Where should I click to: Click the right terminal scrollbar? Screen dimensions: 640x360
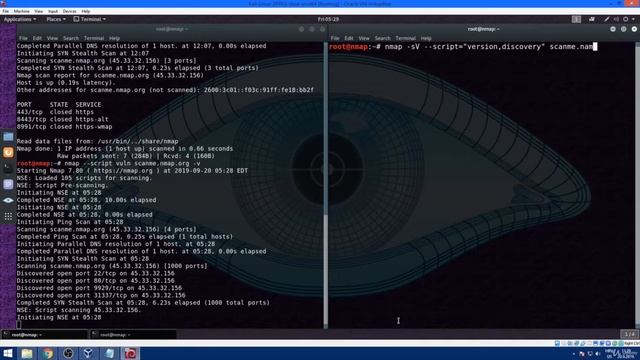tap(638, 184)
